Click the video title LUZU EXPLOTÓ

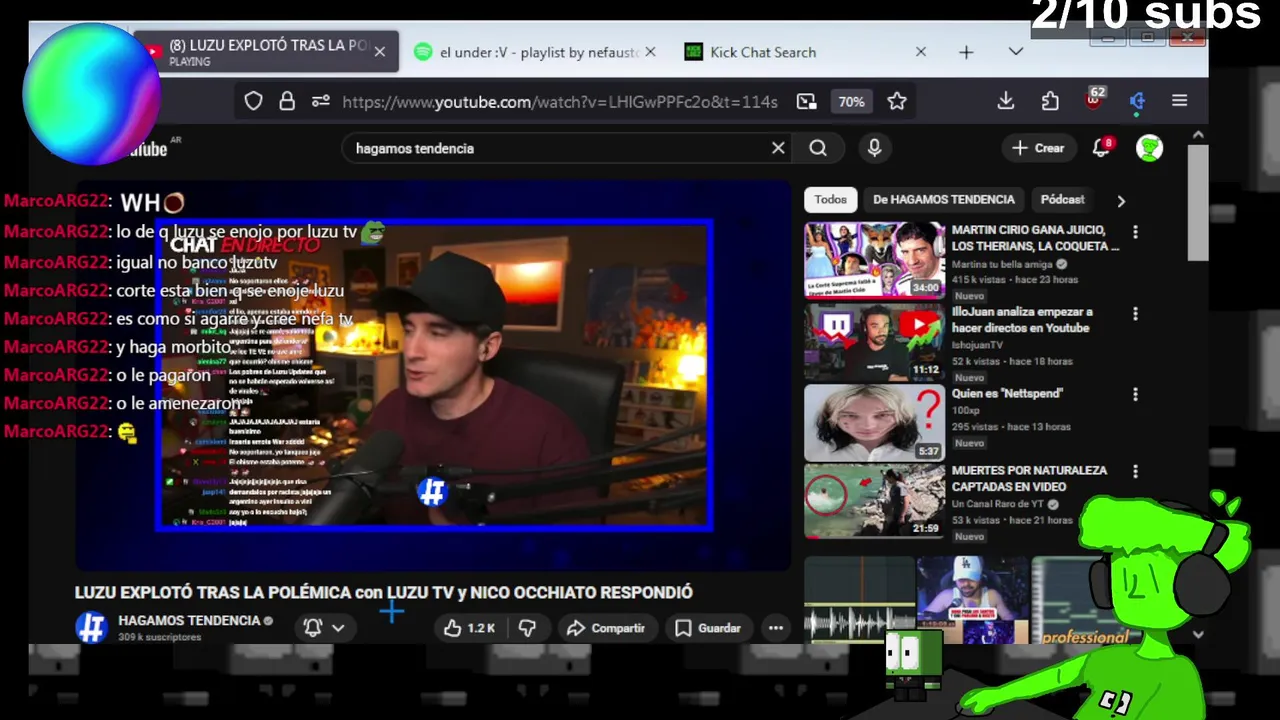coord(383,592)
